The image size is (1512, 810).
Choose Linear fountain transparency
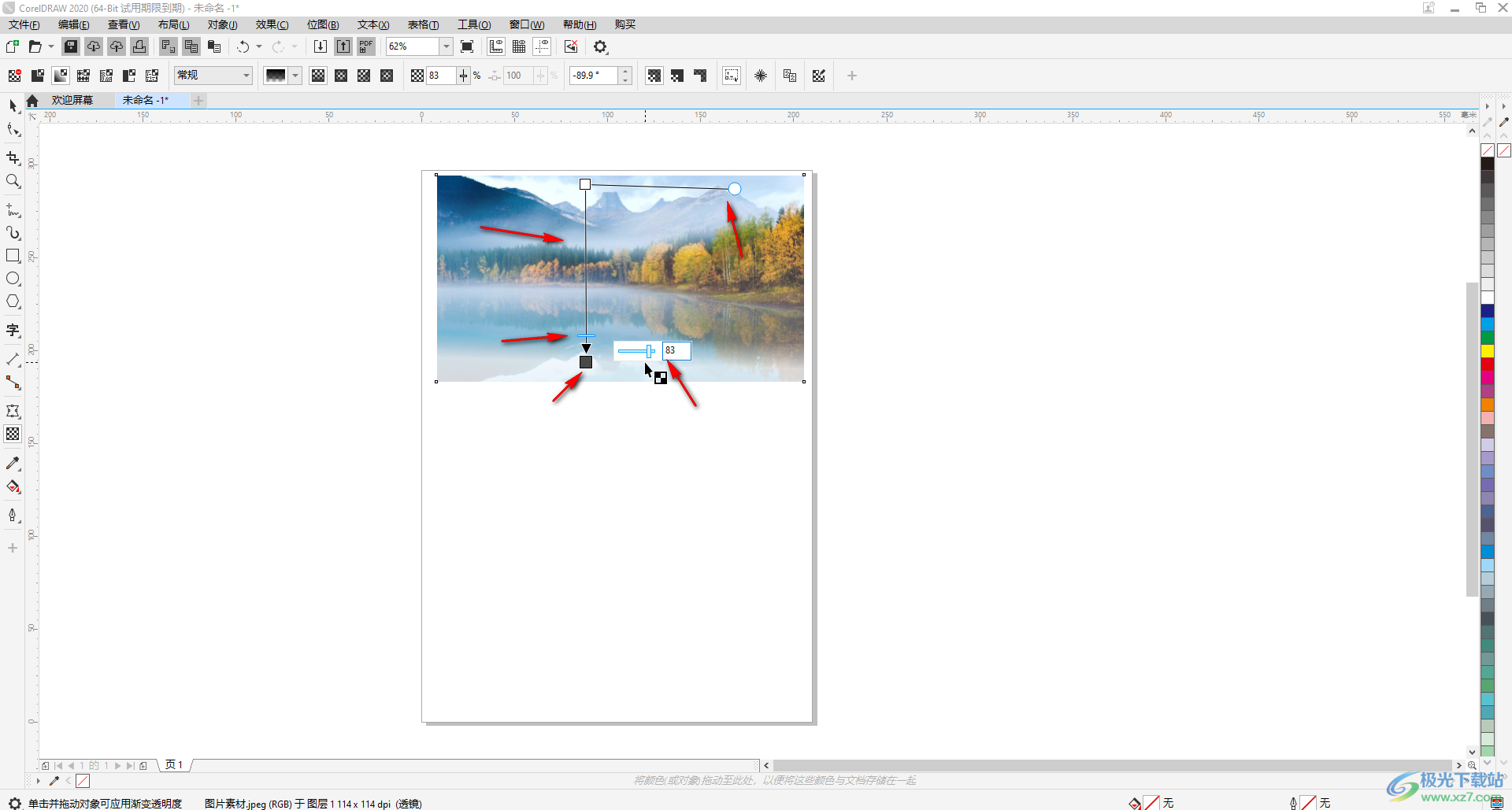click(318, 76)
